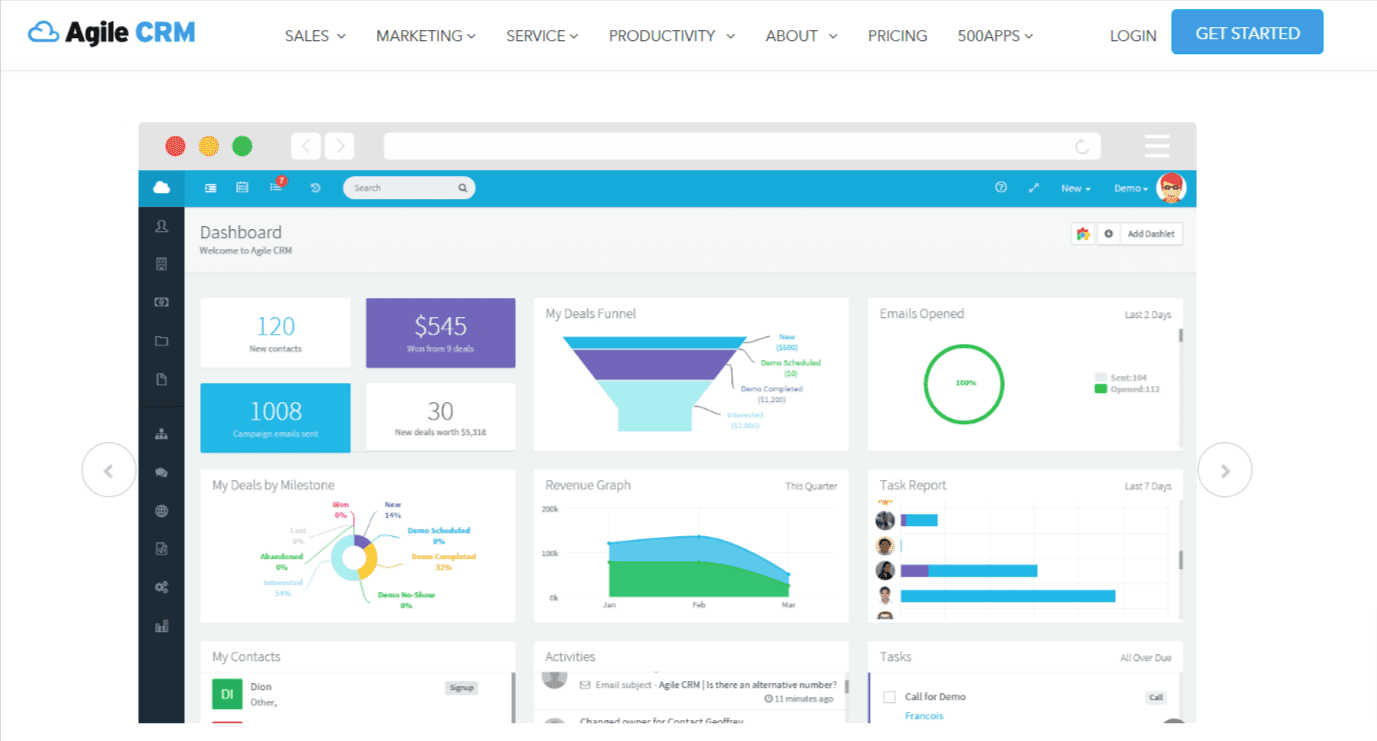This screenshot has height=741, width=1377.
Task: Open the 30 New deals worth $5,318 tile
Action: pos(441,418)
